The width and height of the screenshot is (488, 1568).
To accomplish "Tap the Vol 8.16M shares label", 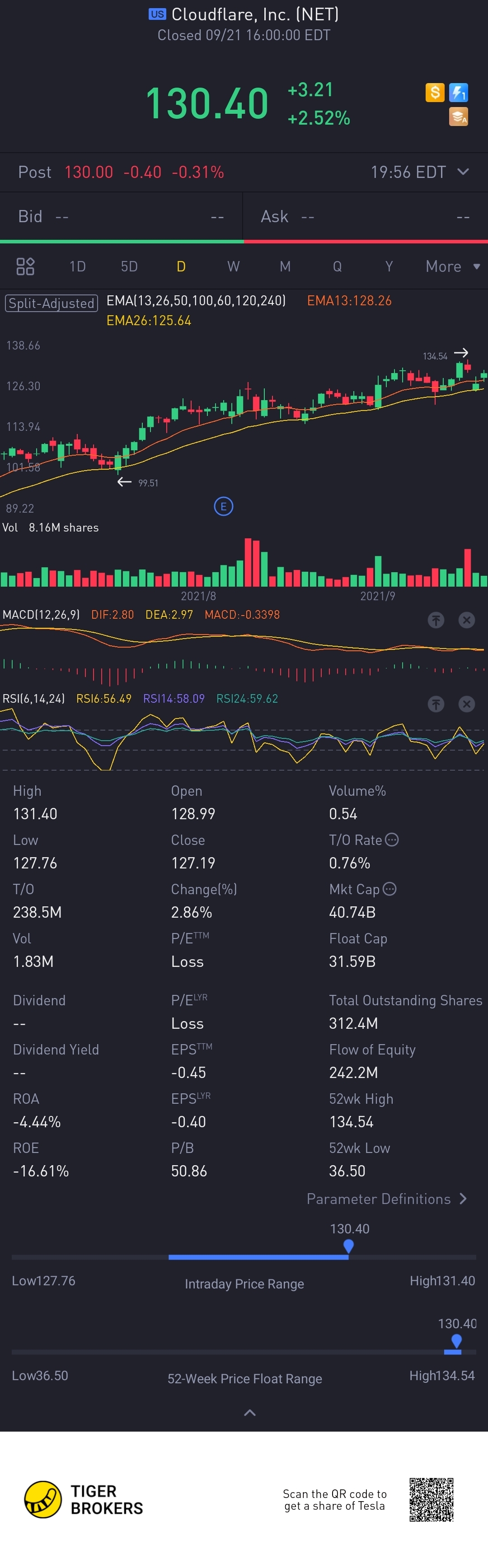I will (51, 527).
